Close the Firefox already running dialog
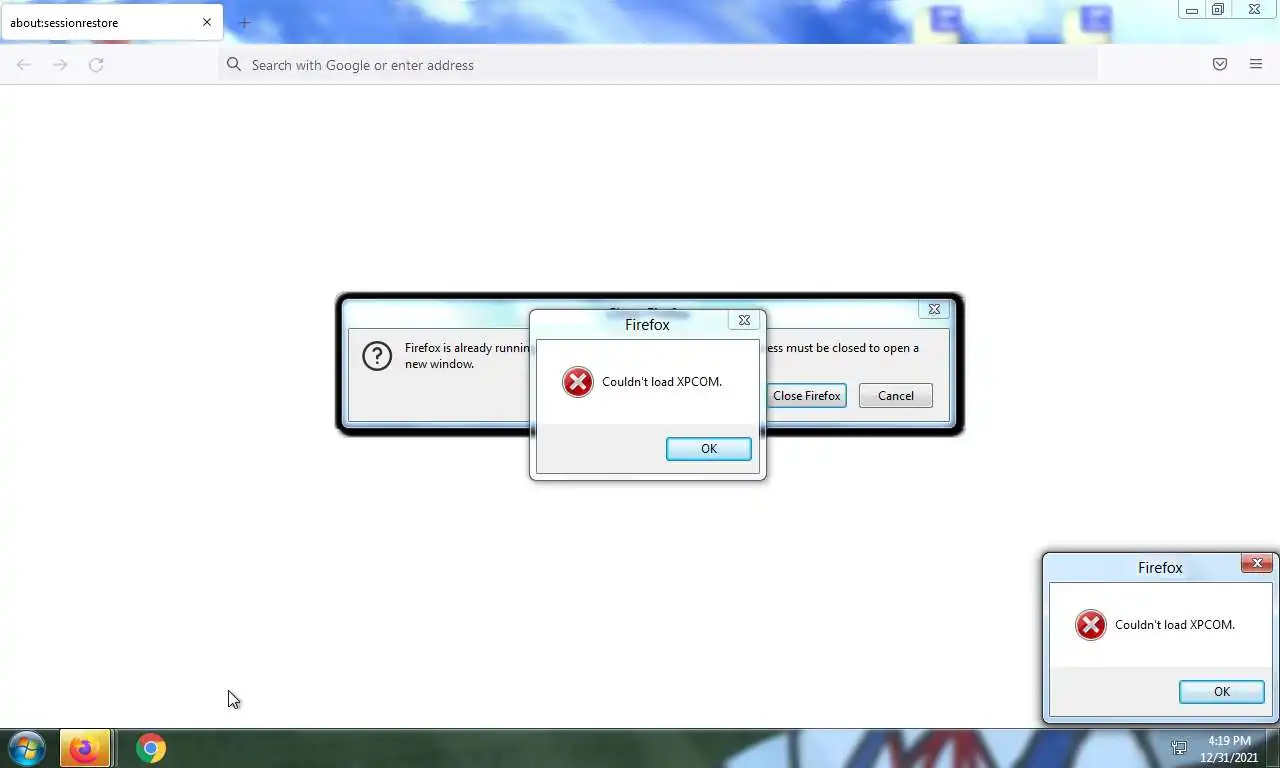 tap(934, 310)
